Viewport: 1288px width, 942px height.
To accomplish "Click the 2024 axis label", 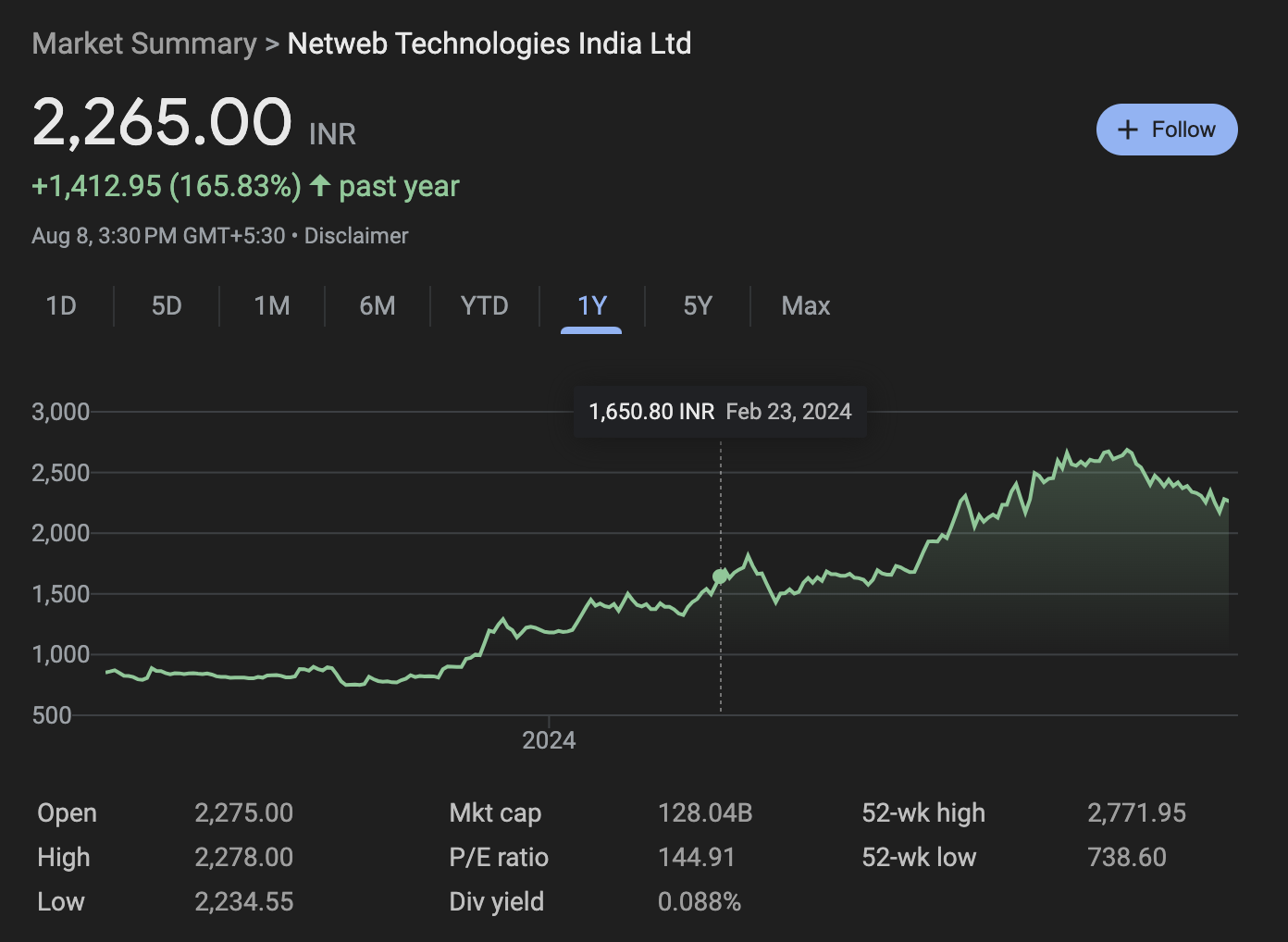I will (x=549, y=740).
